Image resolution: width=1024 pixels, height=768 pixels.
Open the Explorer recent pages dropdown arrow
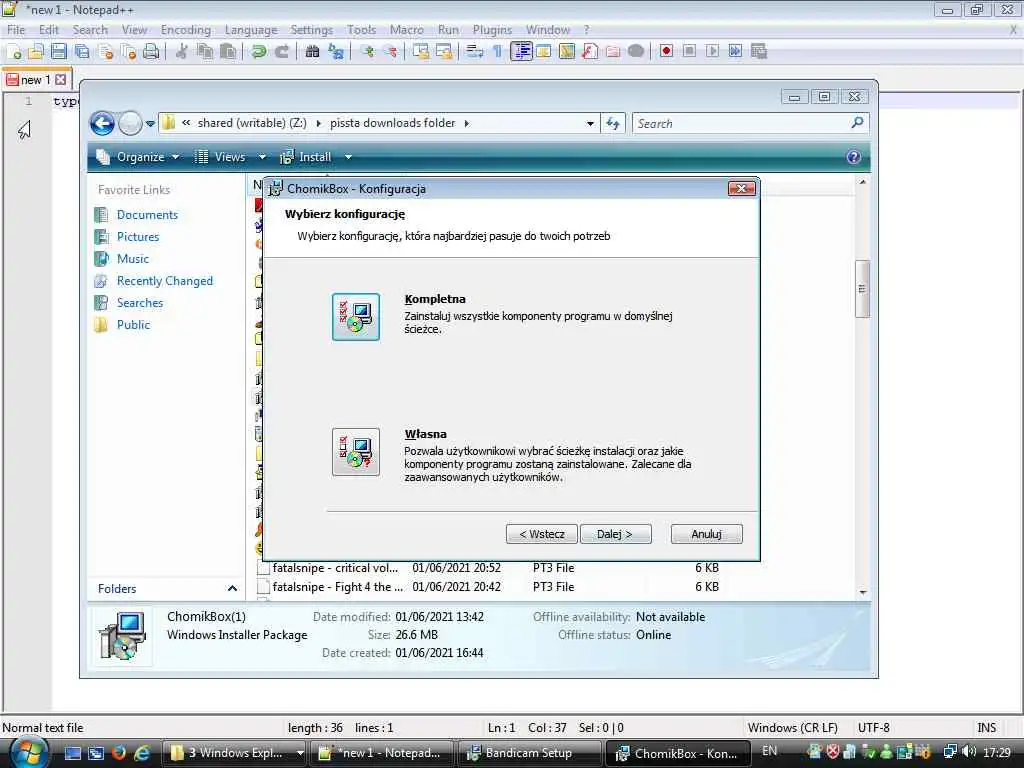tap(150, 123)
